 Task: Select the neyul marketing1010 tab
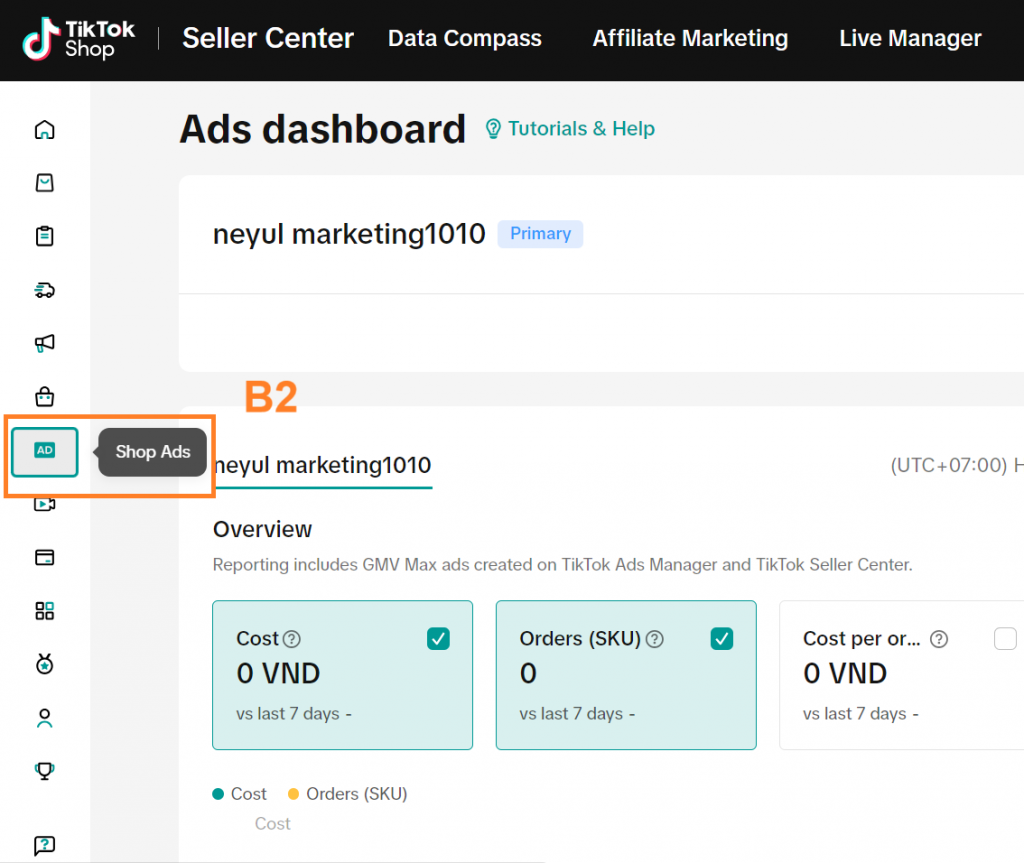tap(323, 465)
